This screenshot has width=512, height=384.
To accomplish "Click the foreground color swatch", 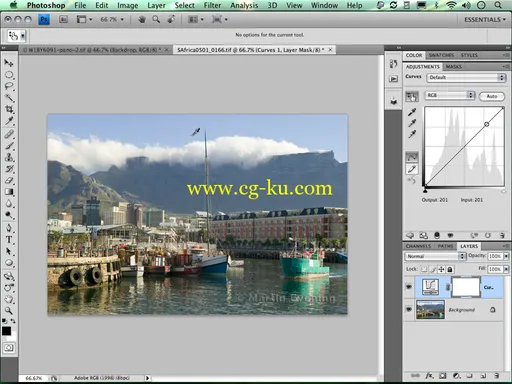I will coord(6,331).
